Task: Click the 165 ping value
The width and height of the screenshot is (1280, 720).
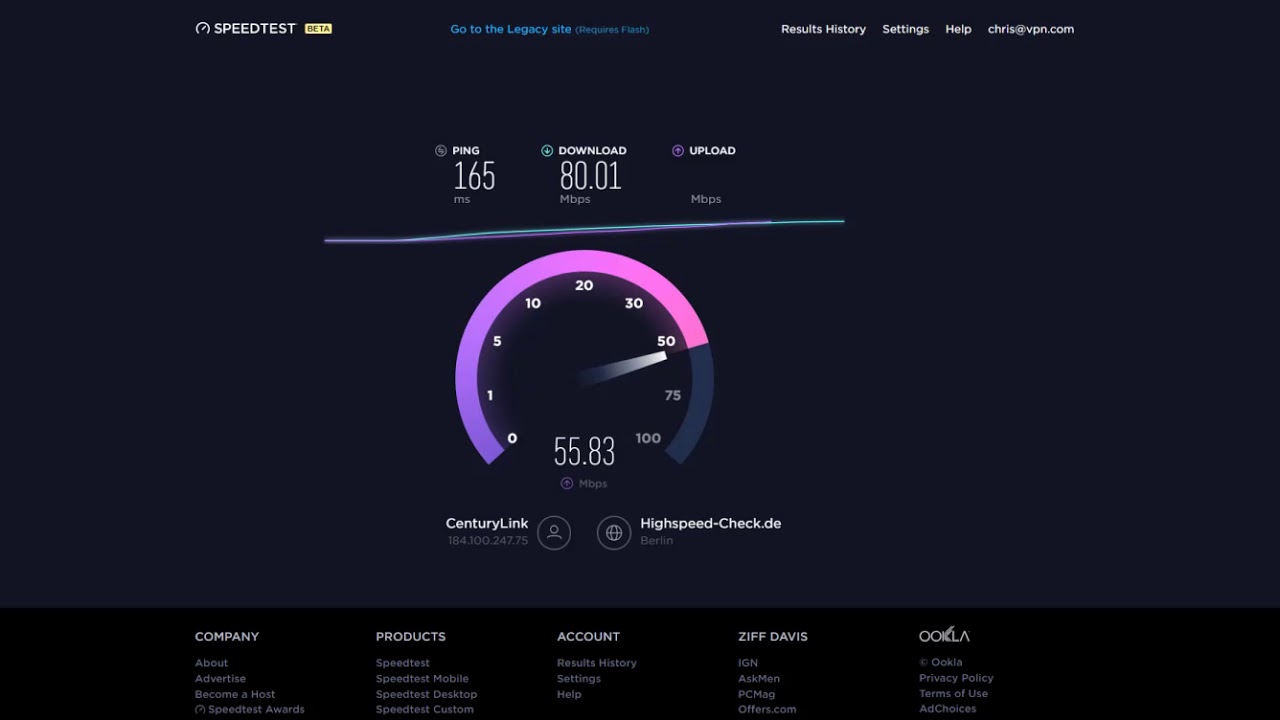Action: tap(474, 177)
